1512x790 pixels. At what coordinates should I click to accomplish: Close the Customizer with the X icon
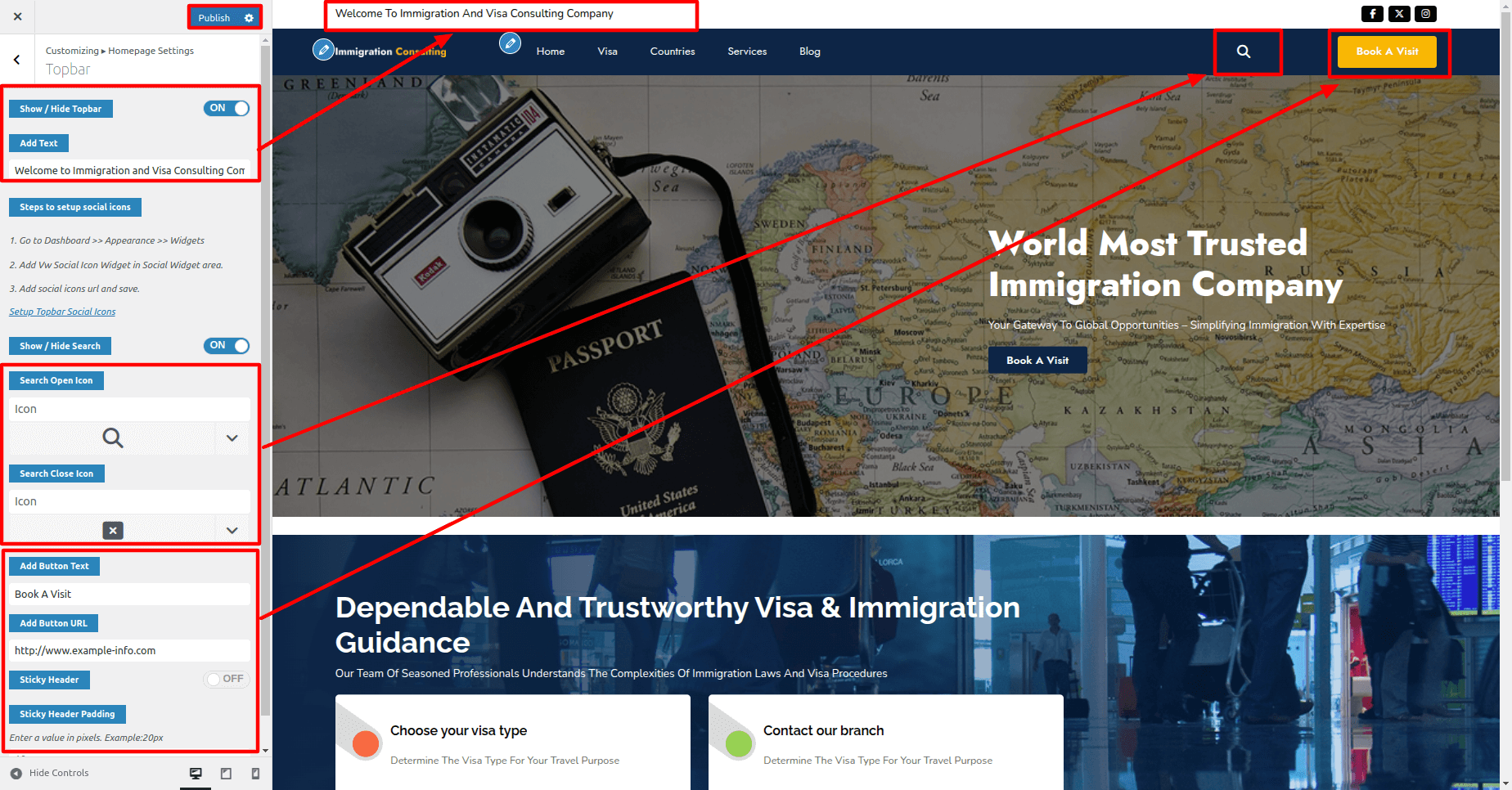[x=17, y=16]
